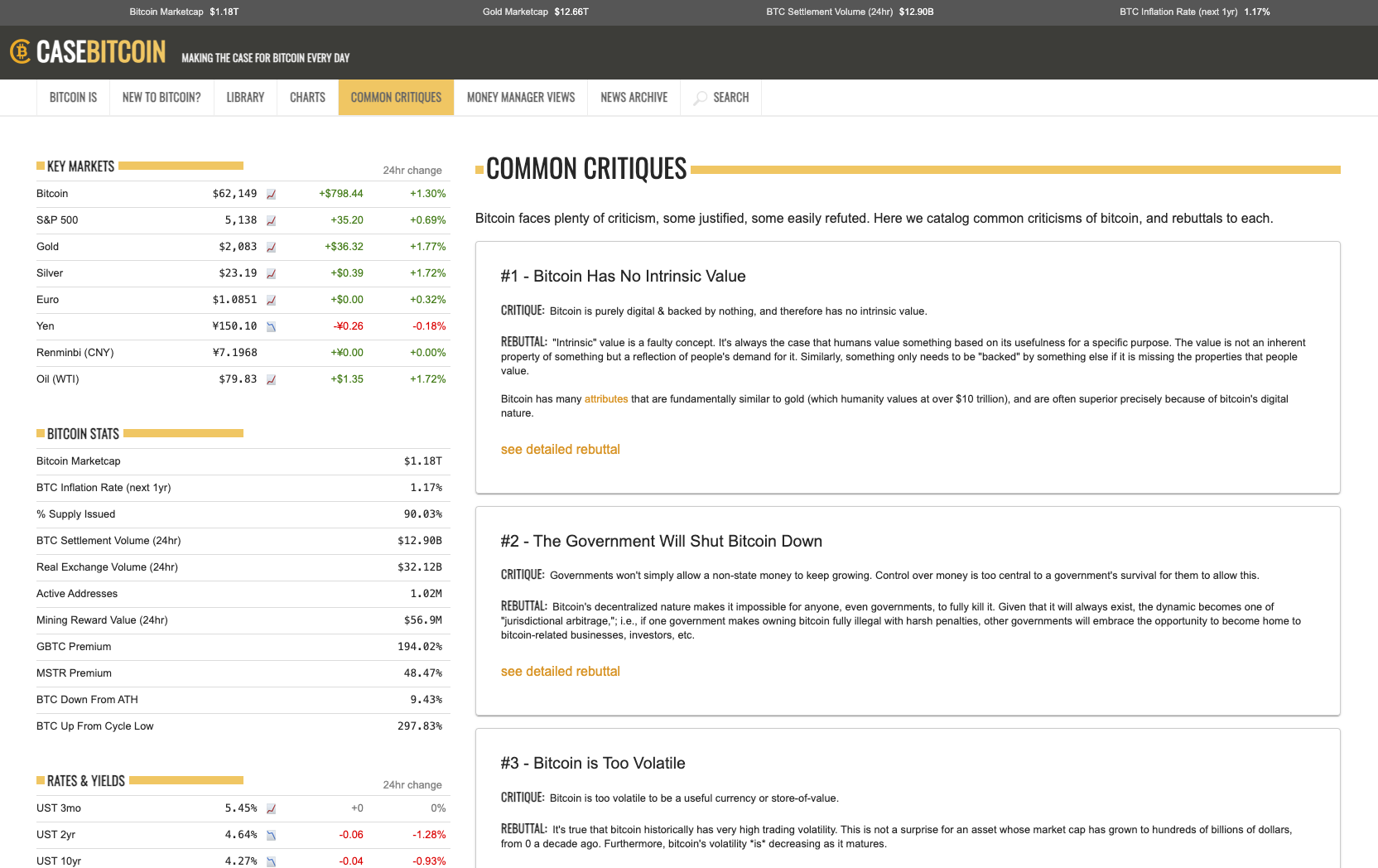1378x868 pixels.
Task: Click heading '#3 - Bitcoin is Too Volatile'
Action: 593,764
